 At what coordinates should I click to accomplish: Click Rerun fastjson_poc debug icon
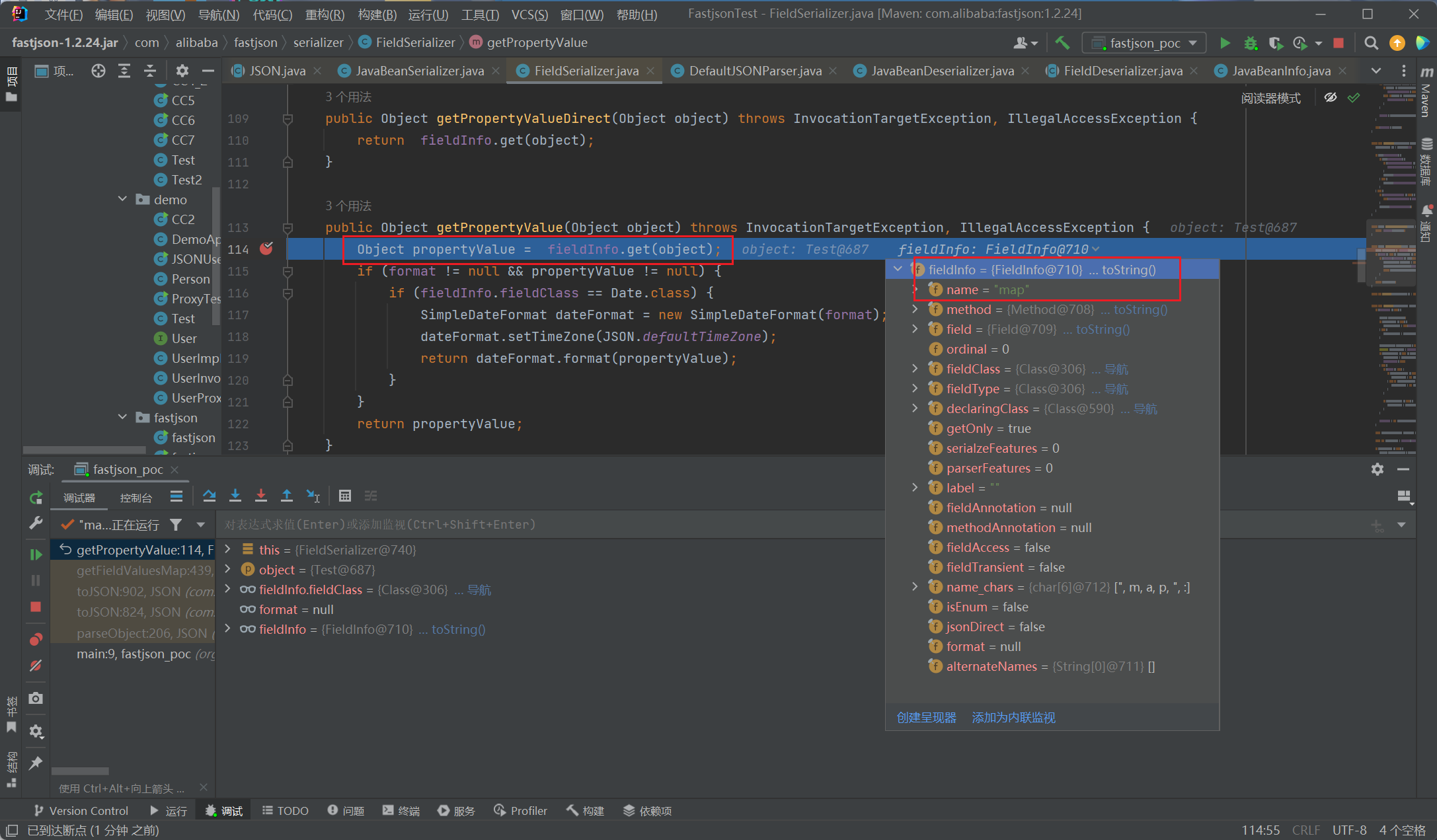36,498
